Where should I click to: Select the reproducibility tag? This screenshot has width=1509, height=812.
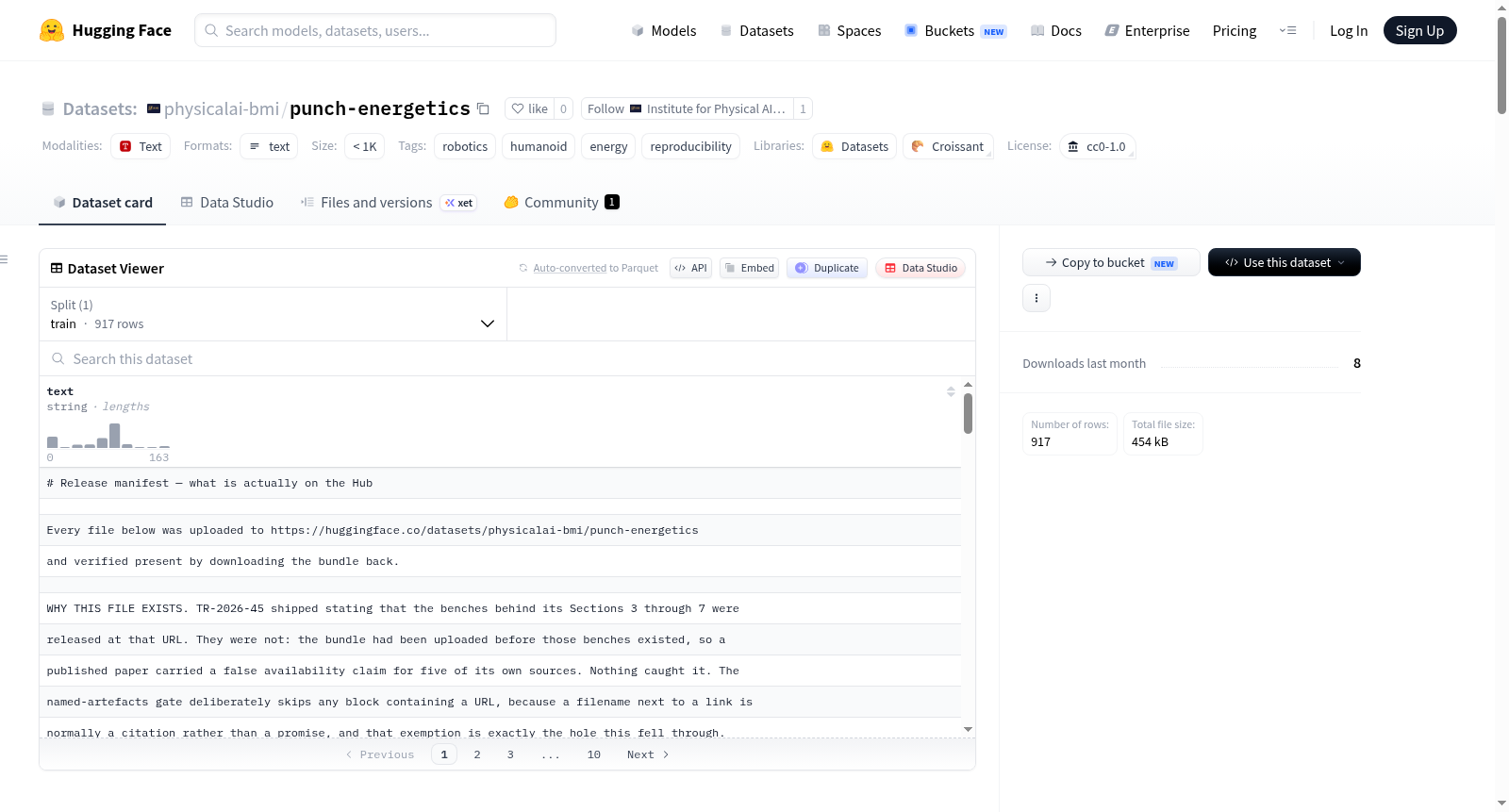coord(690,146)
